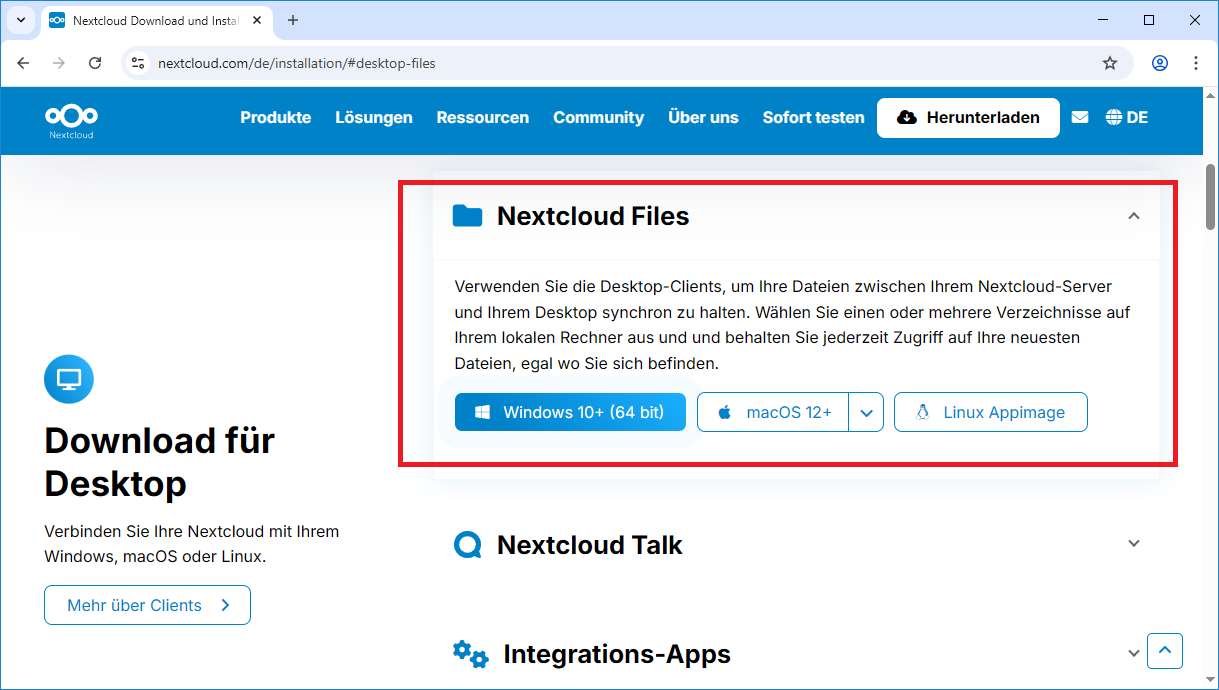1219x690 pixels.
Task: Open the Community menu
Action: click(598, 117)
